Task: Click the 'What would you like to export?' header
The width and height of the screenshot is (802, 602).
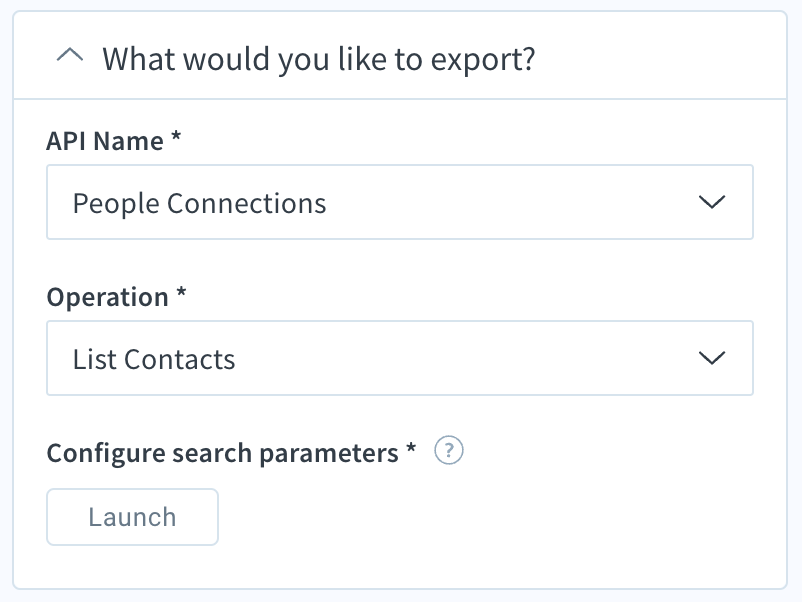Action: 319,59
